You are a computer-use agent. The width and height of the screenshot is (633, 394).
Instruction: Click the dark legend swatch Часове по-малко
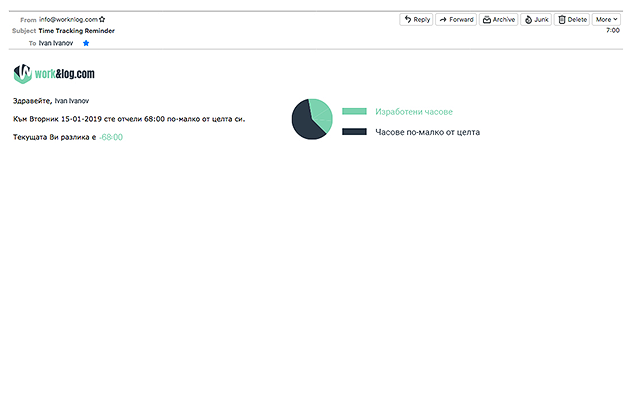click(x=354, y=132)
